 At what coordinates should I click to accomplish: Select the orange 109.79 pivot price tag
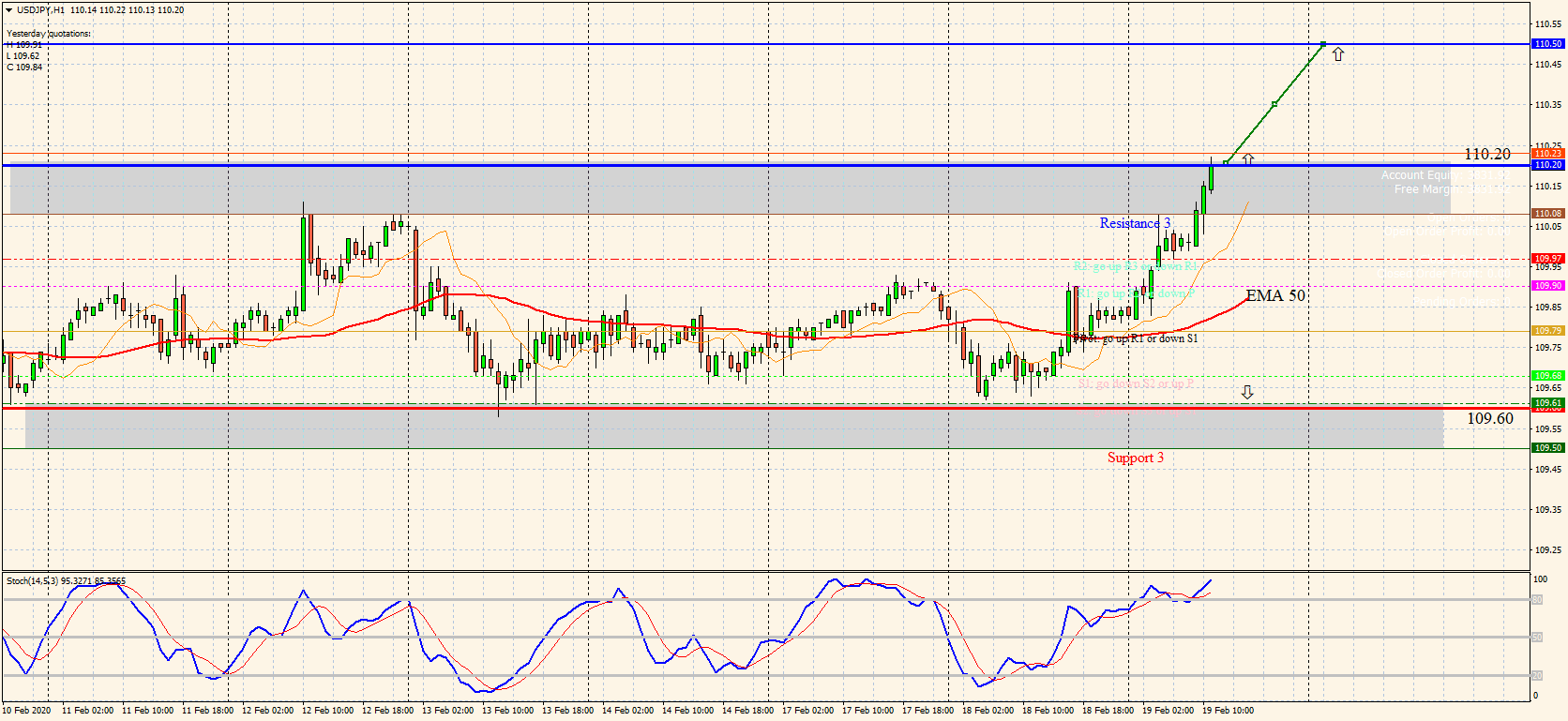point(1547,331)
